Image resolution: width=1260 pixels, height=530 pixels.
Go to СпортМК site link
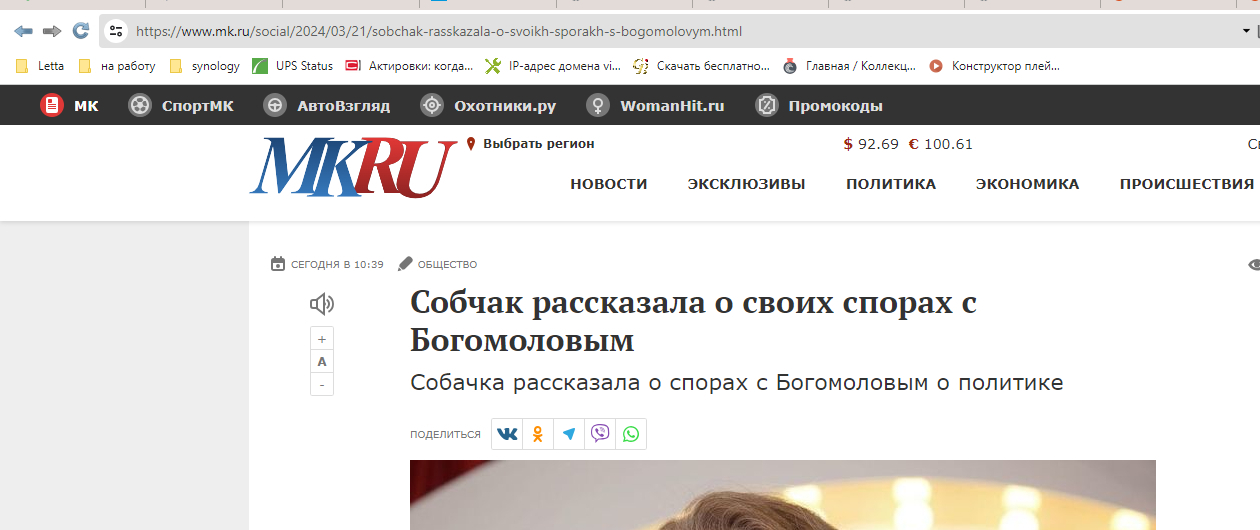point(181,105)
